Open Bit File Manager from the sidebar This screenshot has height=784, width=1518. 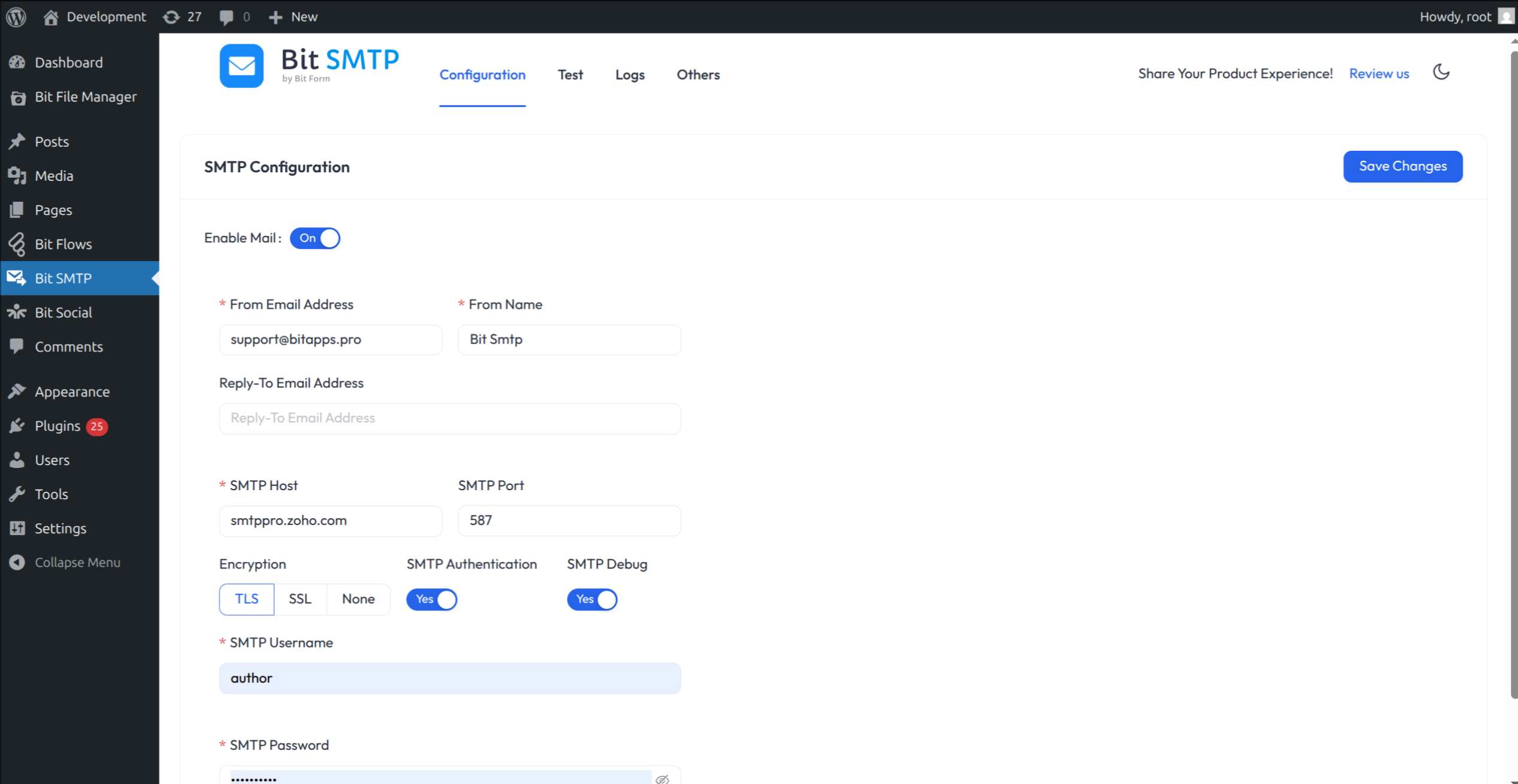coord(86,96)
